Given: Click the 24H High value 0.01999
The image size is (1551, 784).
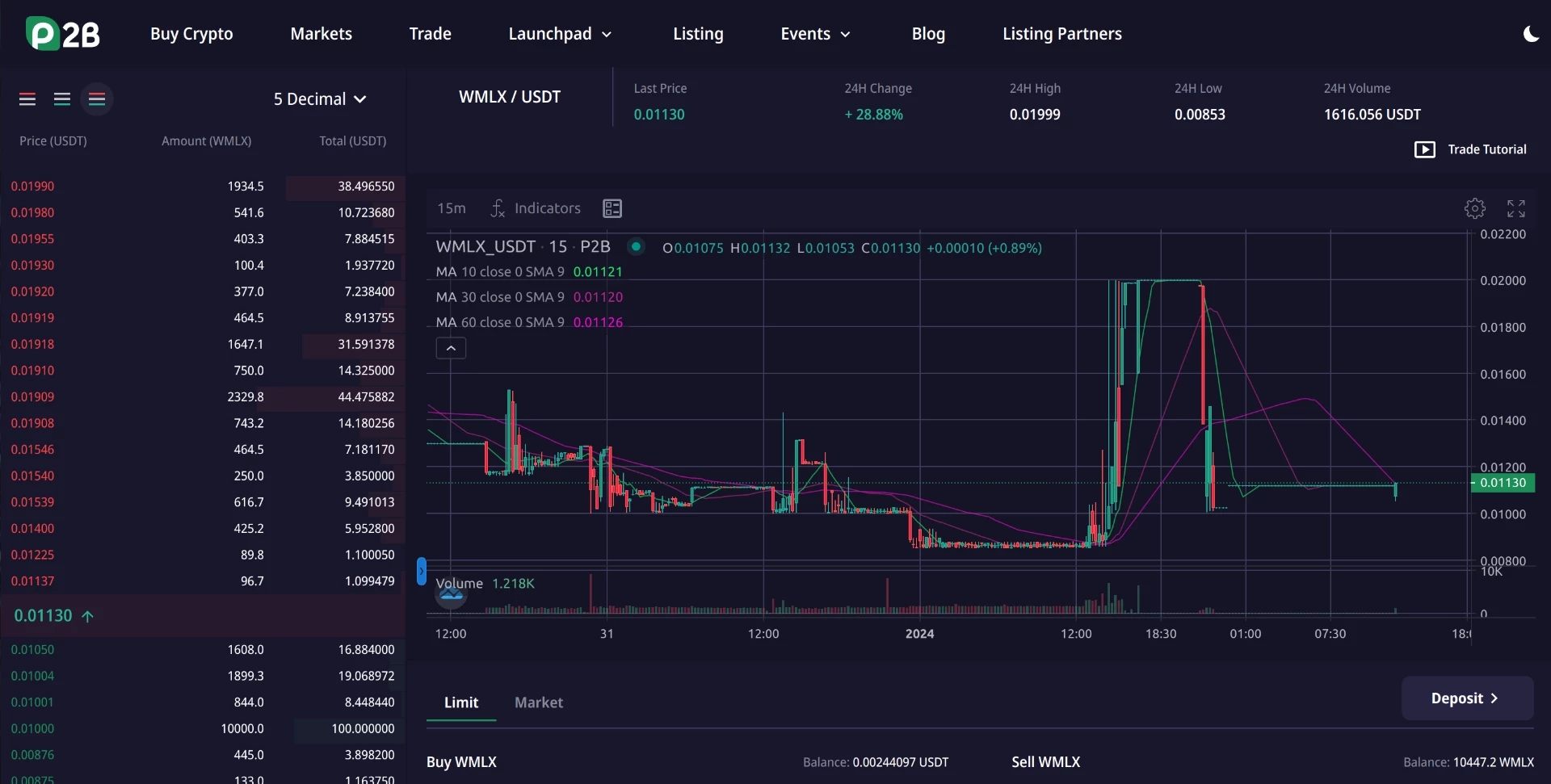Looking at the screenshot, I should (1035, 115).
